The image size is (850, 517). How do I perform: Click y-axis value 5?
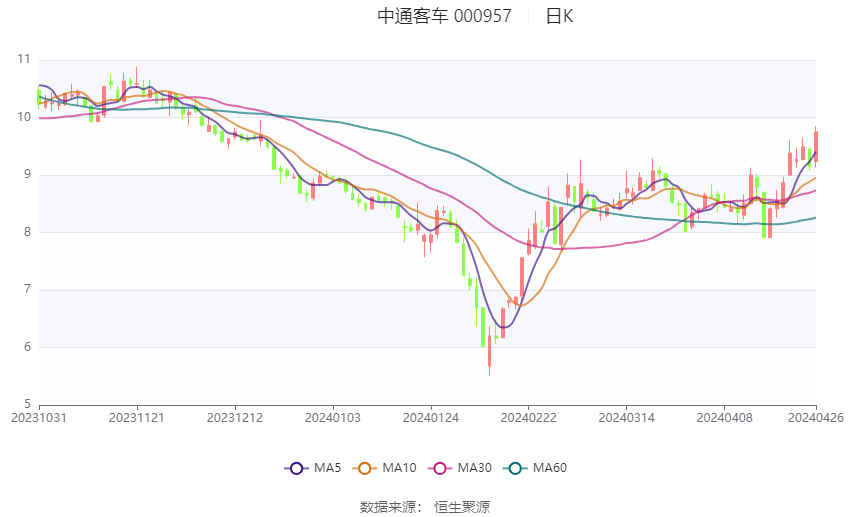27,404
